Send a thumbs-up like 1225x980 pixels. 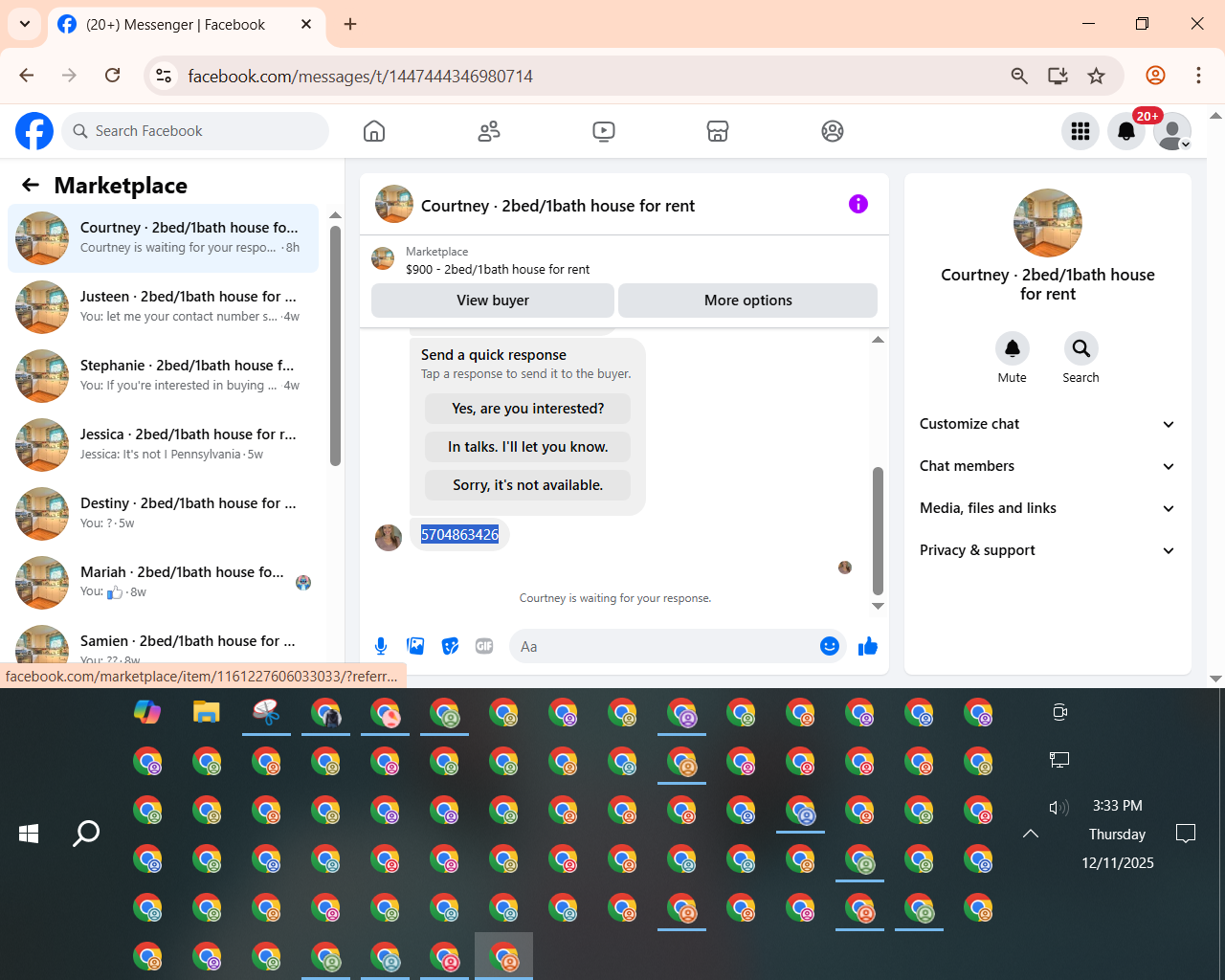[x=868, y=646]
